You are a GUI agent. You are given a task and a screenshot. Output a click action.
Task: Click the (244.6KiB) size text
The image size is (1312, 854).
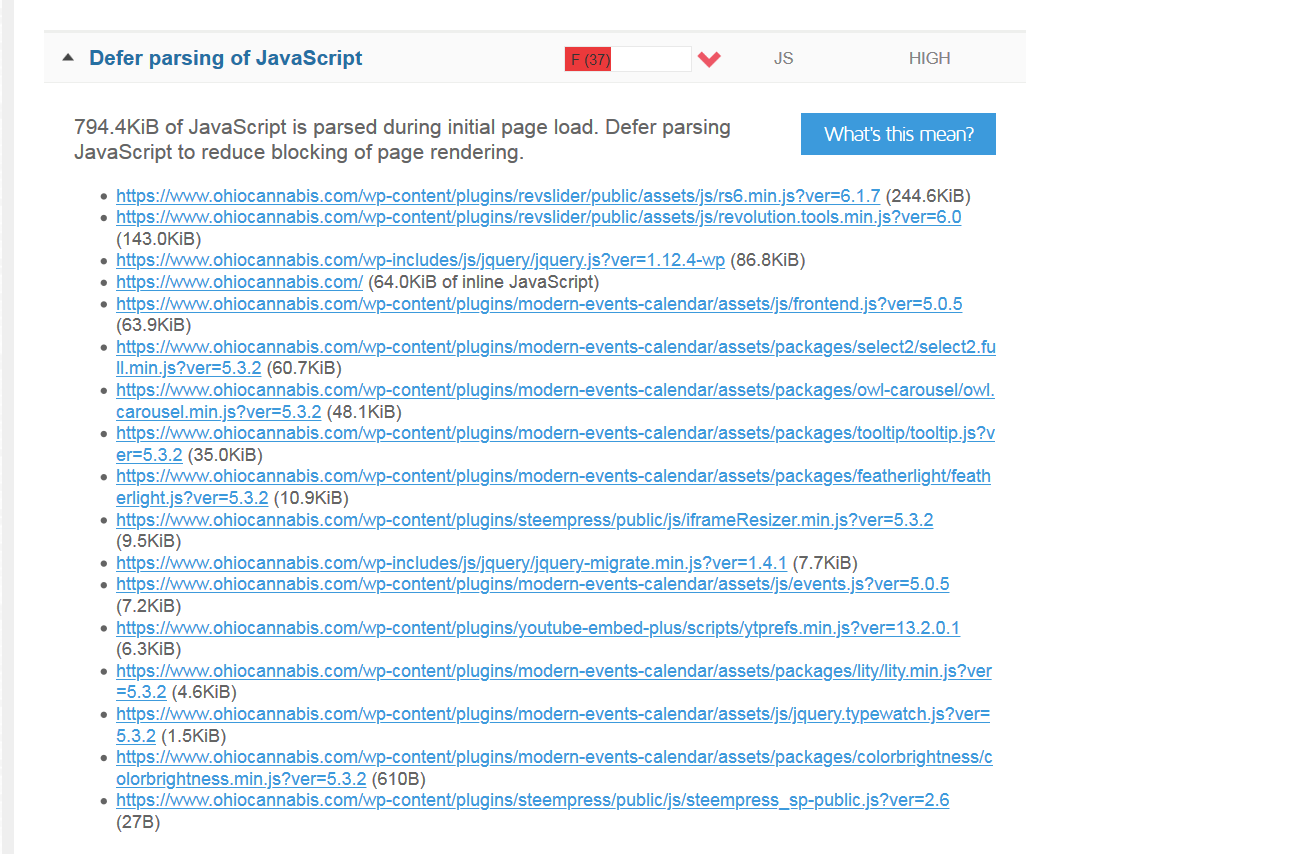click(927, 196)
